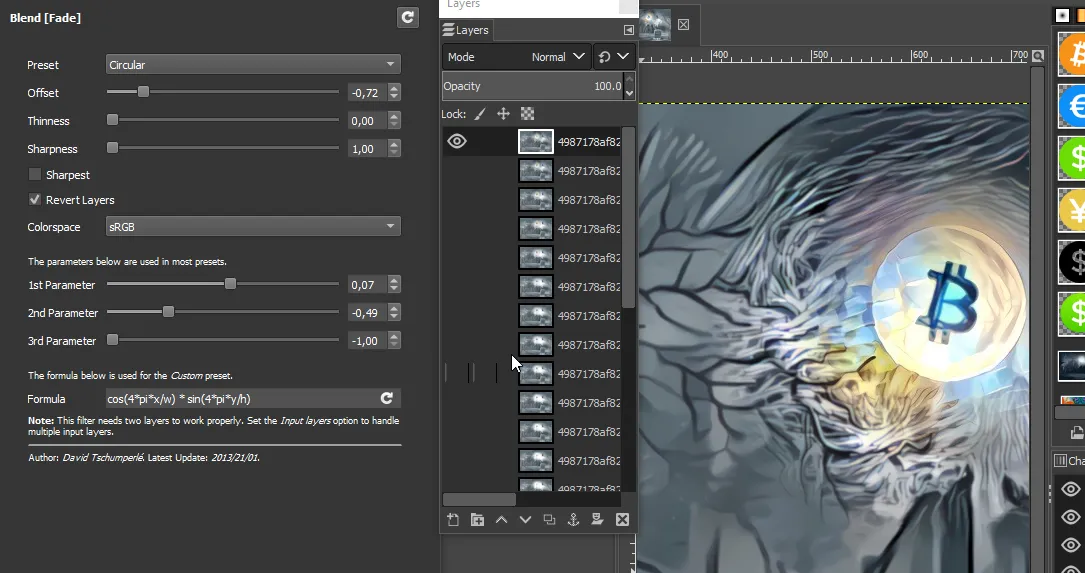The height and width of the screenshot is (573, 1085).
Task: Create a new layer group
Action: (x=477, y=520)
